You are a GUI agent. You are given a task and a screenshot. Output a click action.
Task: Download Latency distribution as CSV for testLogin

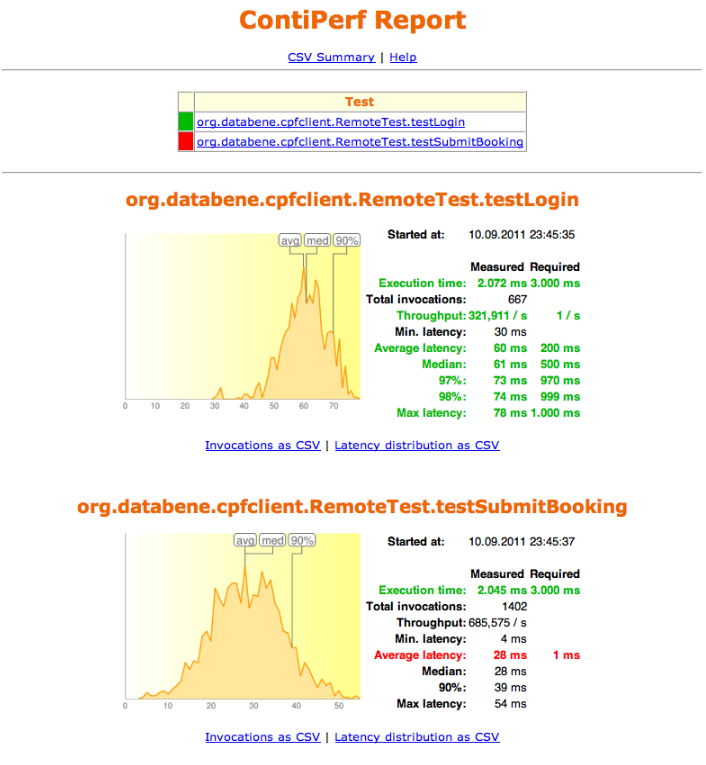[x=416, y=445]
